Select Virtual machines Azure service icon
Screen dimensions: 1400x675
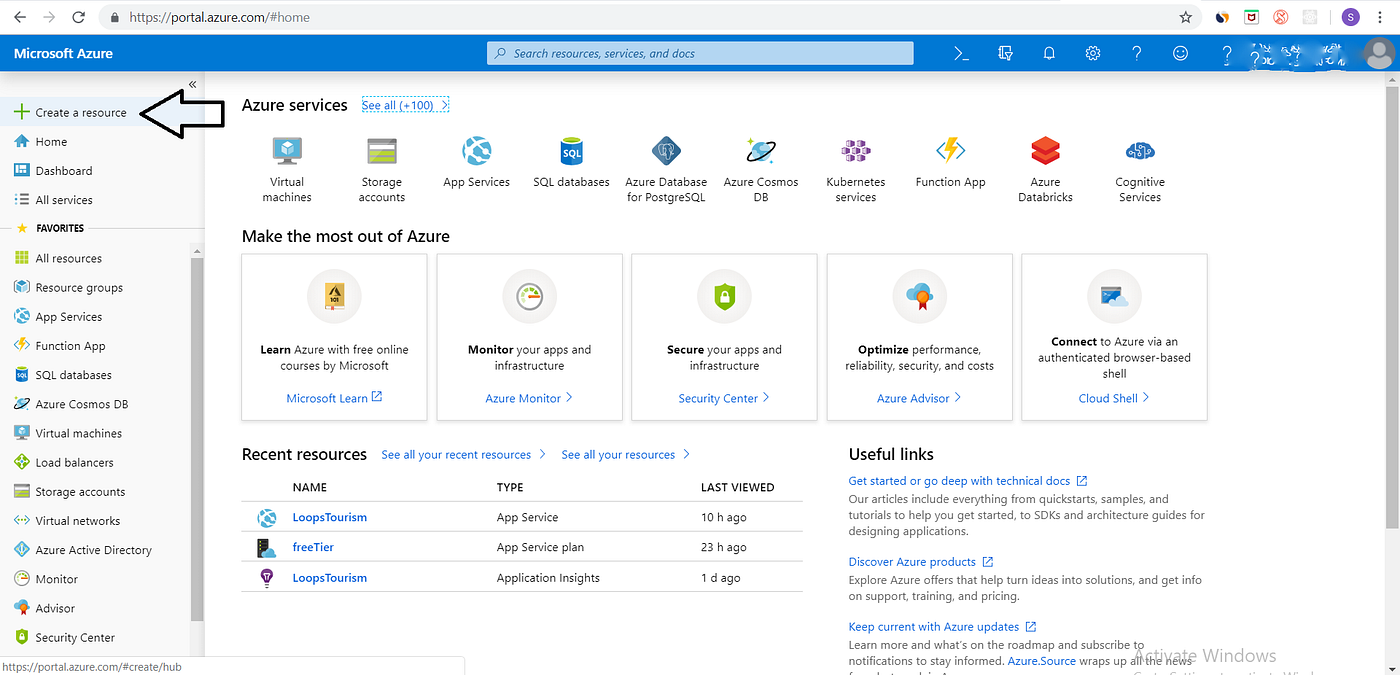[x=287, y=152]
